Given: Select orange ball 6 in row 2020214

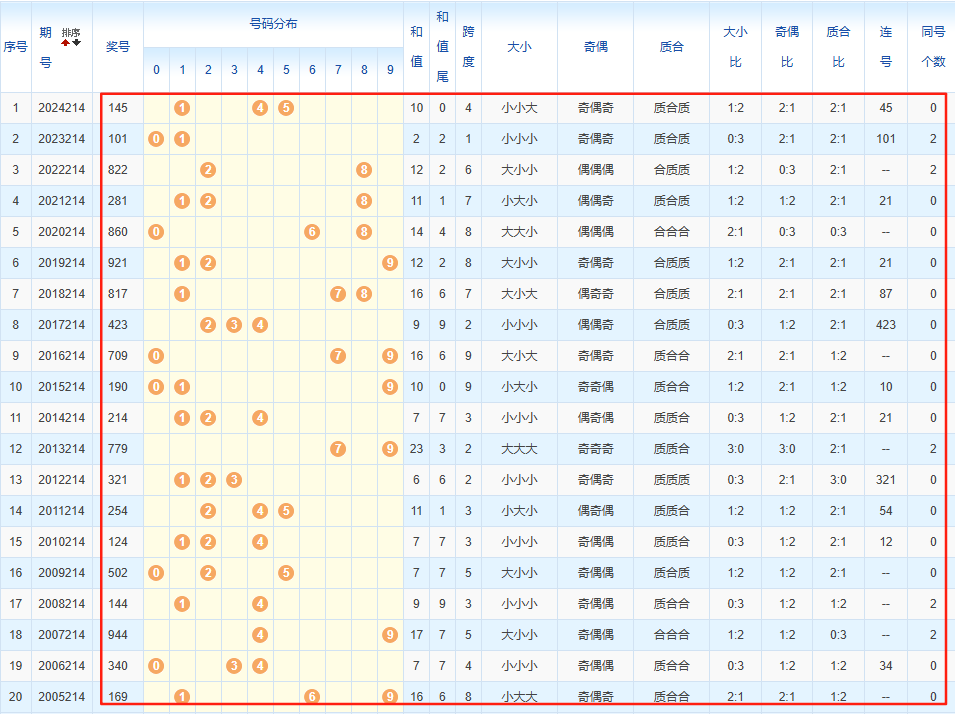Looking at the screenshot, I should click(x=312, y=232).
